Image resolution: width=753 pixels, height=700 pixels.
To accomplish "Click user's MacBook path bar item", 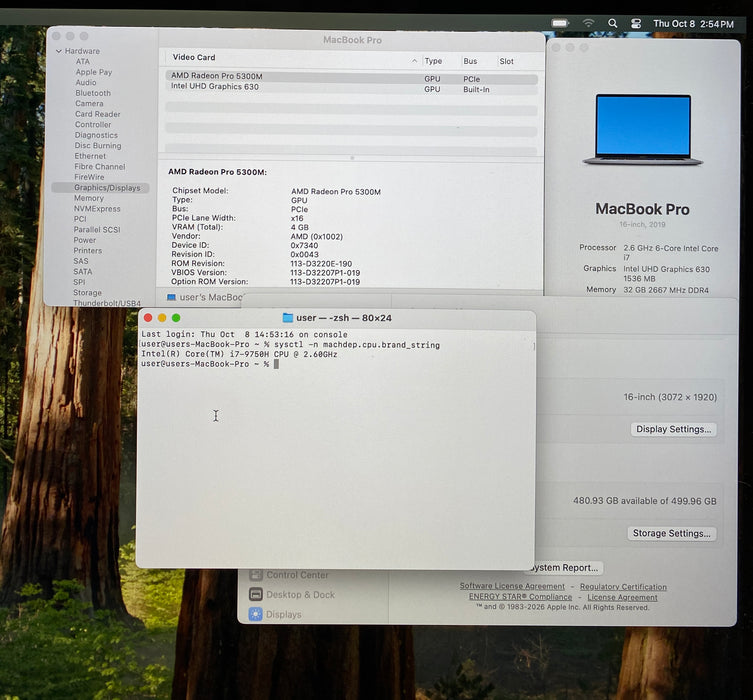I will (x=206, y=297).
